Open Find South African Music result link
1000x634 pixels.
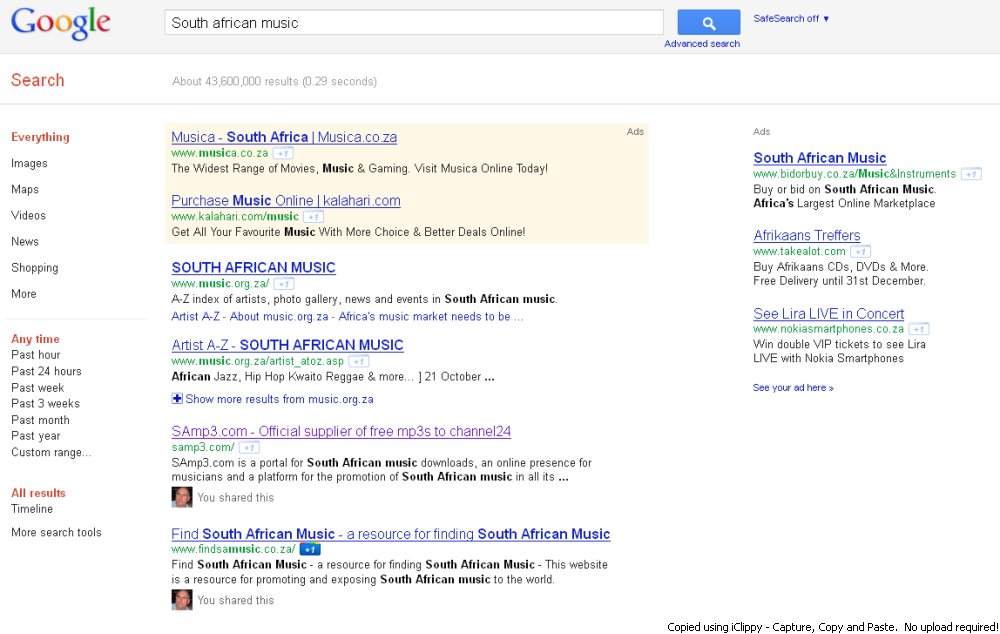click(x=390, y=534)
